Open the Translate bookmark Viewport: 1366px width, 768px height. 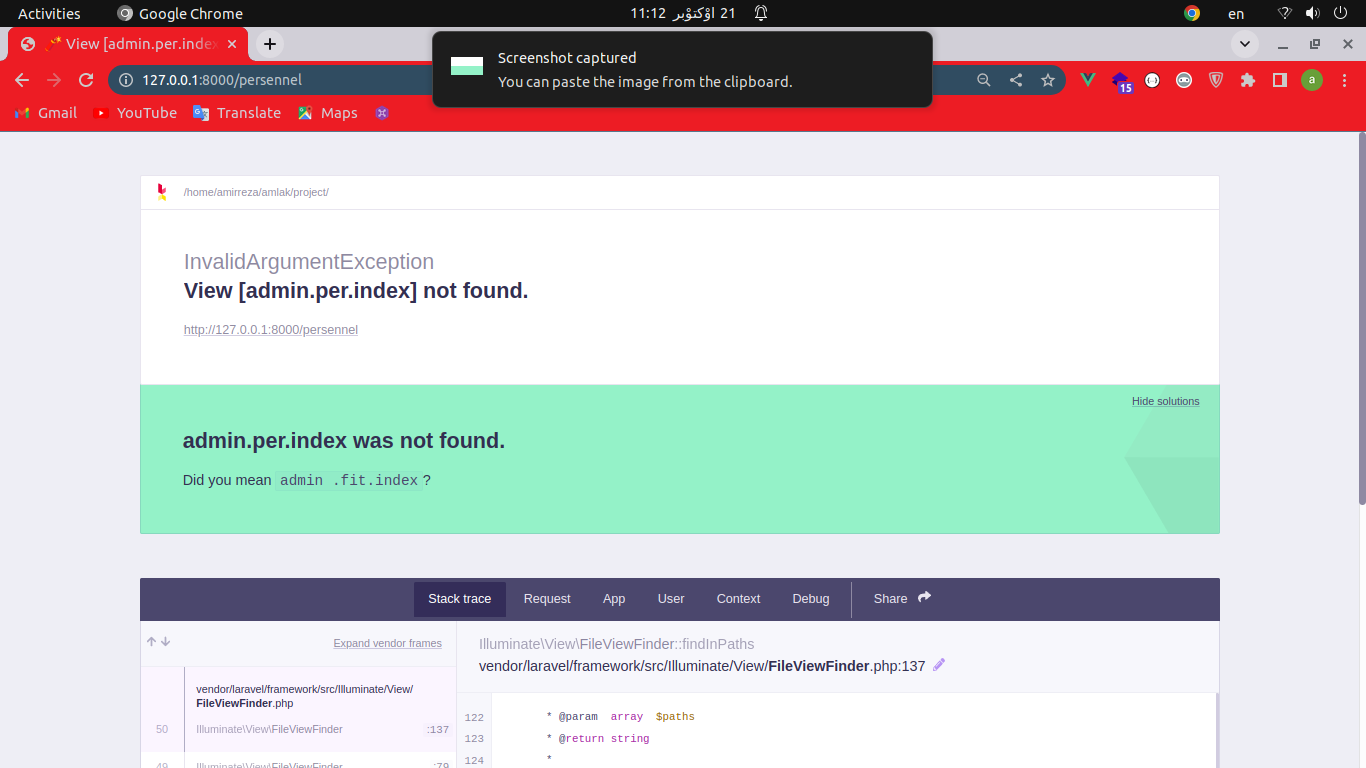pyautogui.click(x=237, y=113)
